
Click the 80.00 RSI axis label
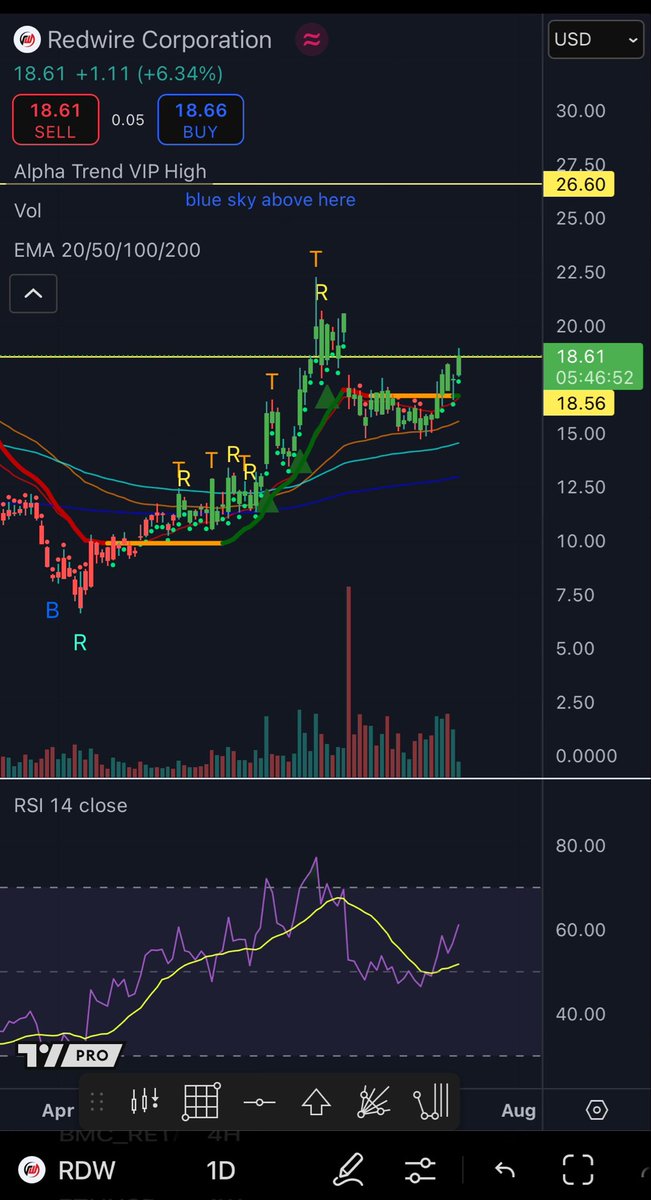point(581,845)
